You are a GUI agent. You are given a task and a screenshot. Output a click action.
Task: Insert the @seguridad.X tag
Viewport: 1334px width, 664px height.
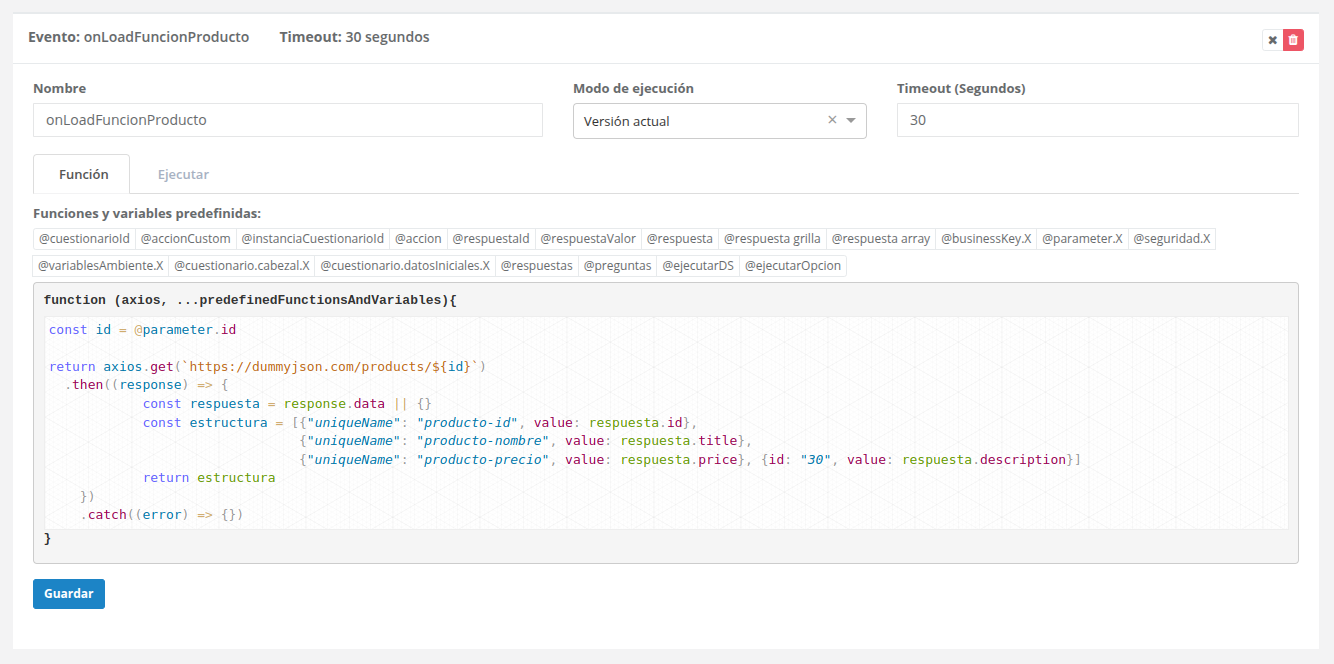point(1172,239)
